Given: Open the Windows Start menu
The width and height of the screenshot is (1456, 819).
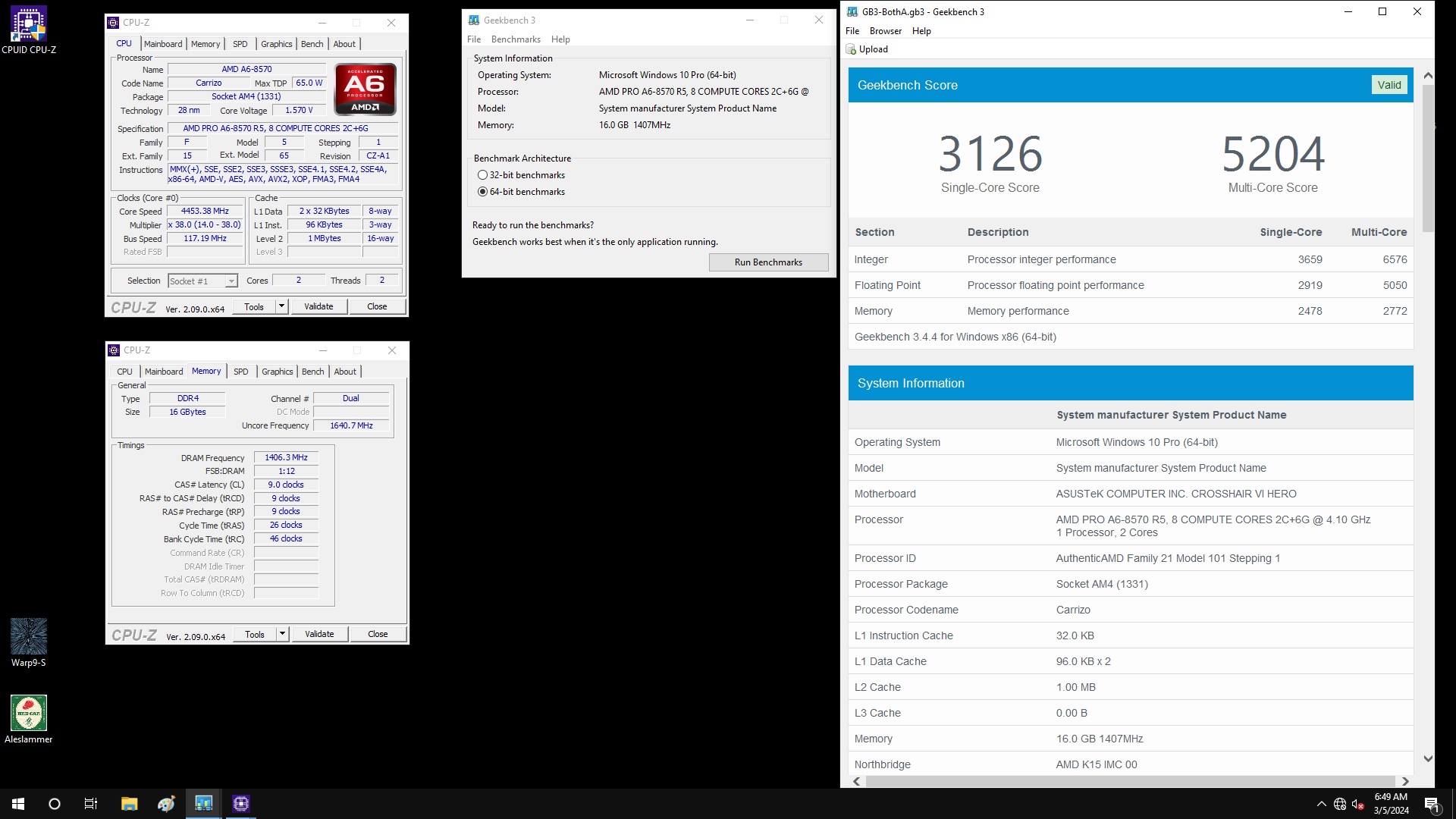Looking at the screenshot, I should click(x=18, y=804).
